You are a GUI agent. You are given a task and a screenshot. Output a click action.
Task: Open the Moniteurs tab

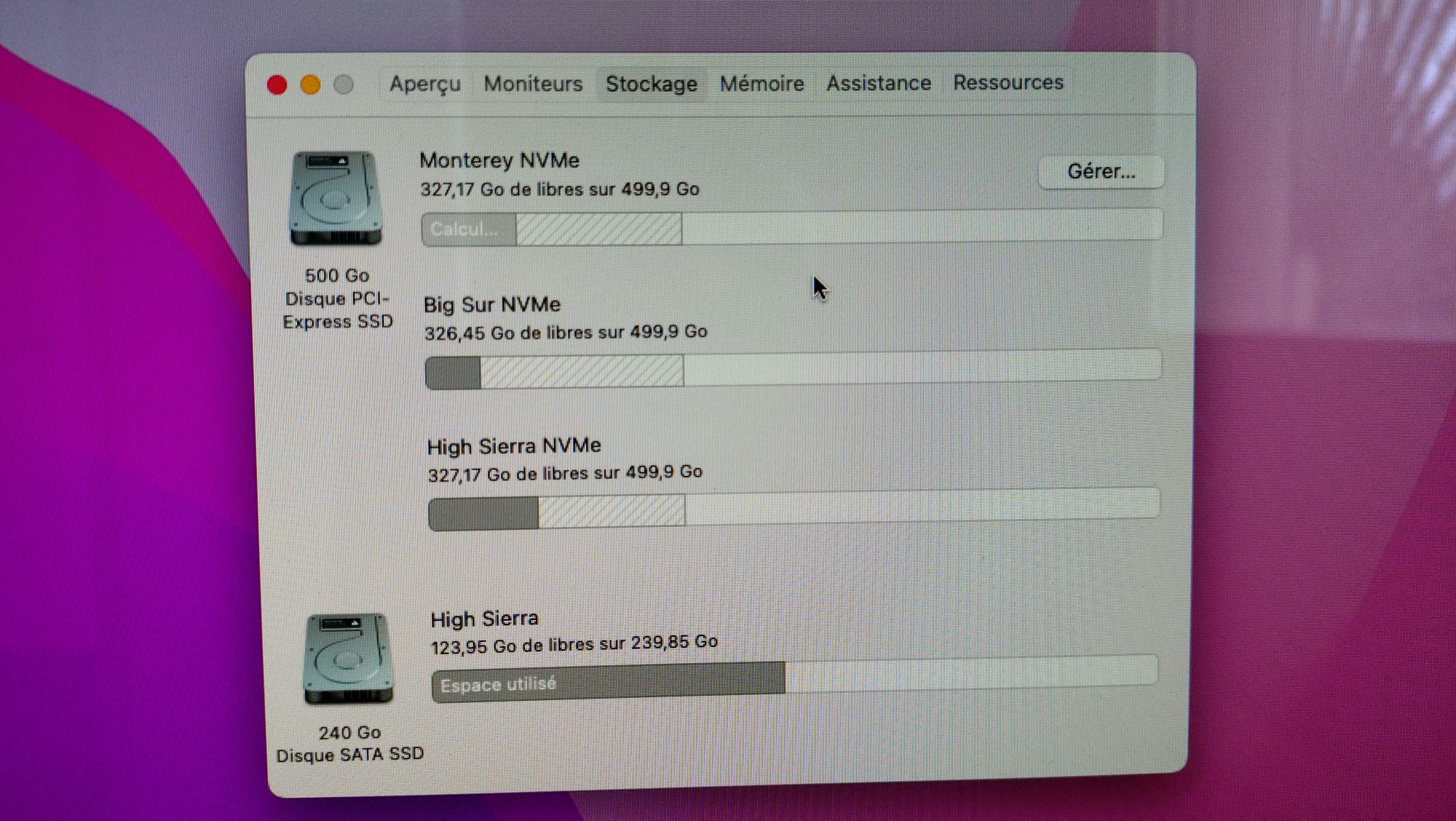[x=533, y=84]
